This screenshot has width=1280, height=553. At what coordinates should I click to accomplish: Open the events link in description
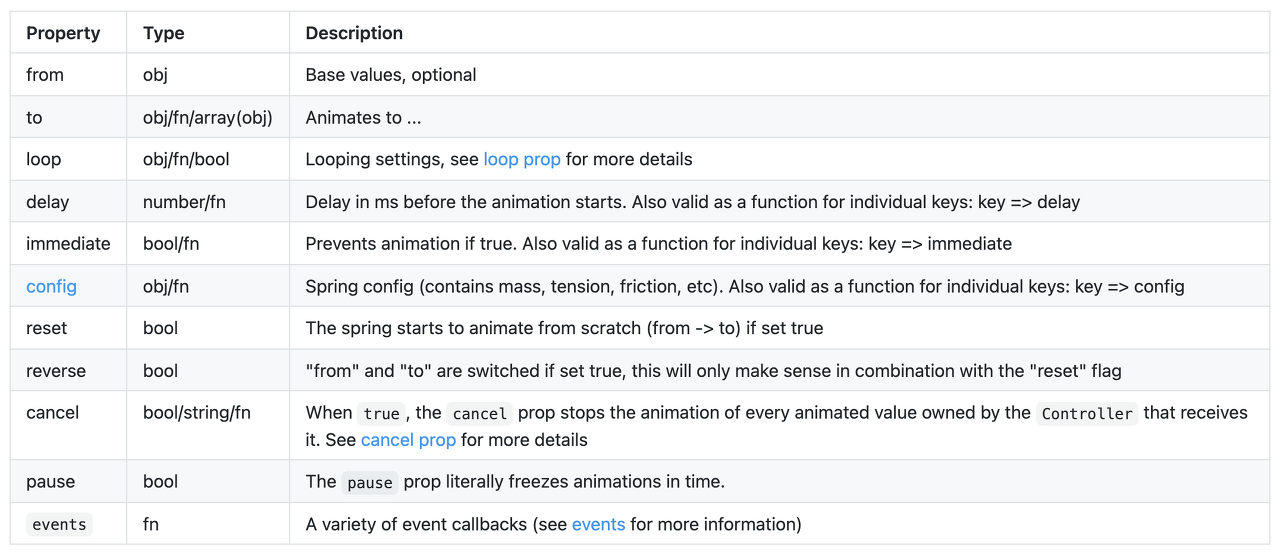598,524
